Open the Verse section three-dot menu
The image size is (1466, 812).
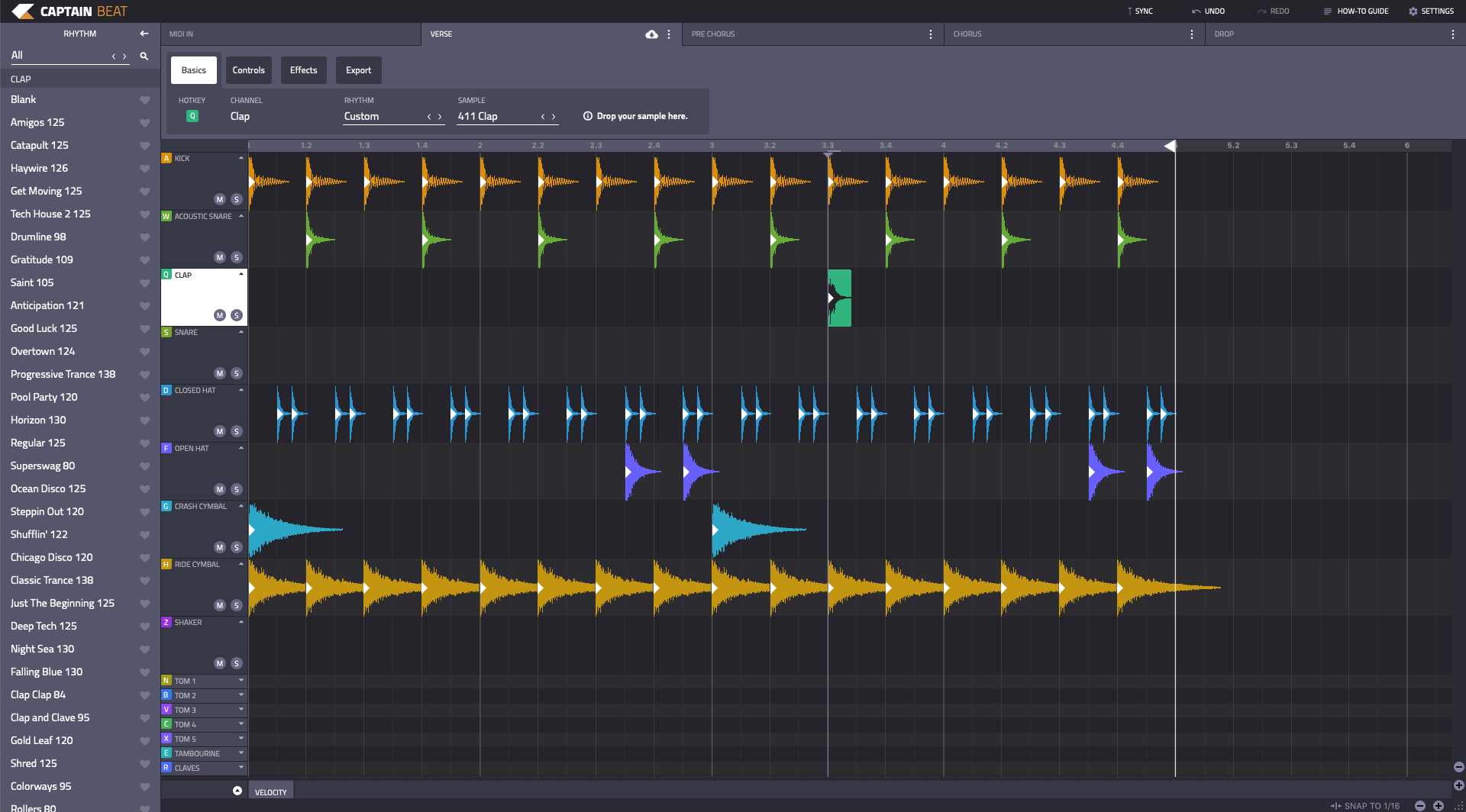(x=669, y=34)
